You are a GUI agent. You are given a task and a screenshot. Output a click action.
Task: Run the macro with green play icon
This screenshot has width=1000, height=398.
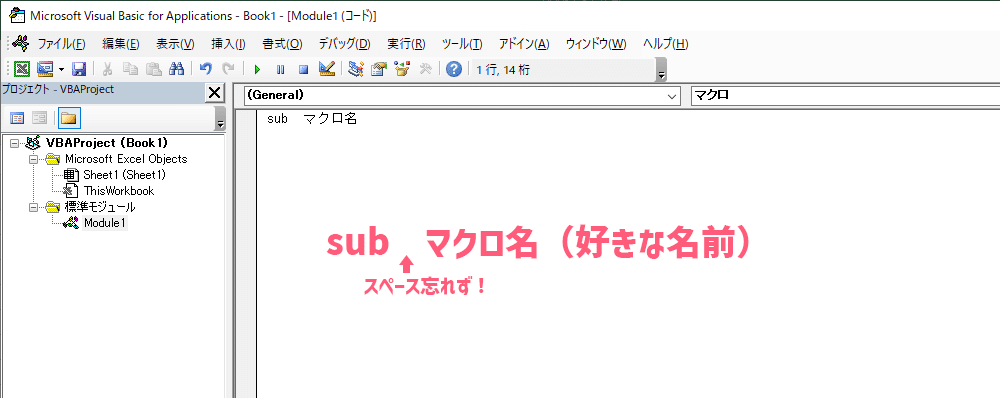[x=257, y=69]
